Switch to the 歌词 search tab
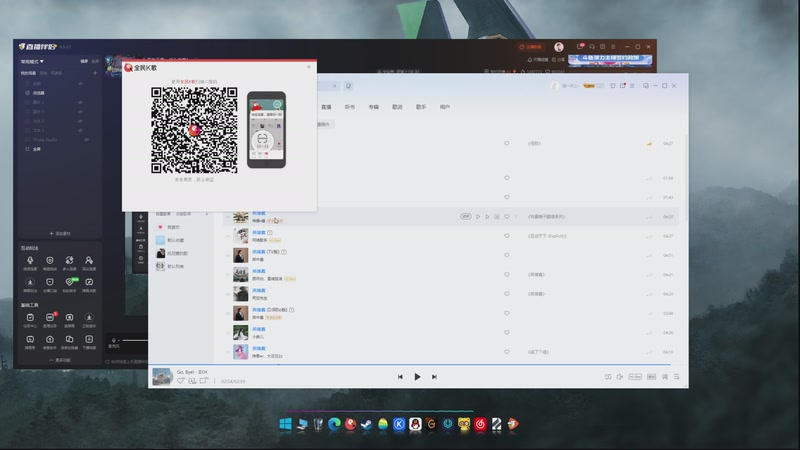Screen dimensions: 800x450 (397, 107)
